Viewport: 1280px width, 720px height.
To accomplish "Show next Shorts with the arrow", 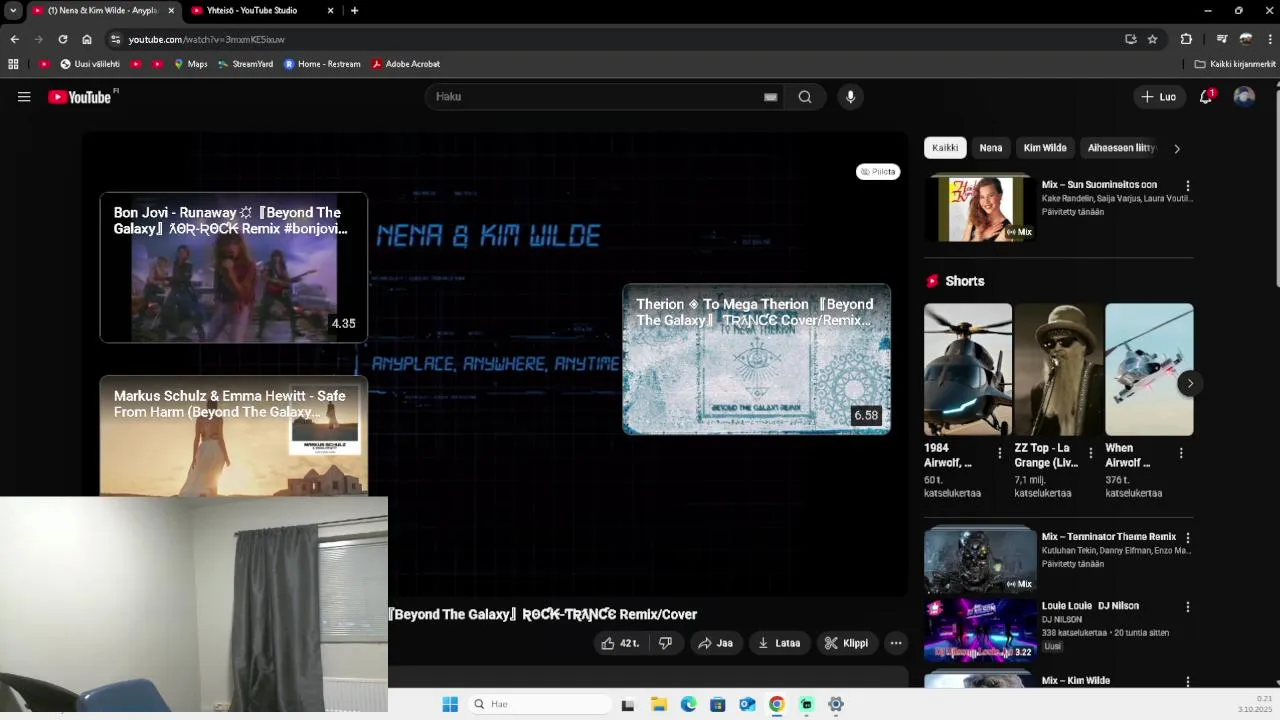I will tap(1189, 383).
